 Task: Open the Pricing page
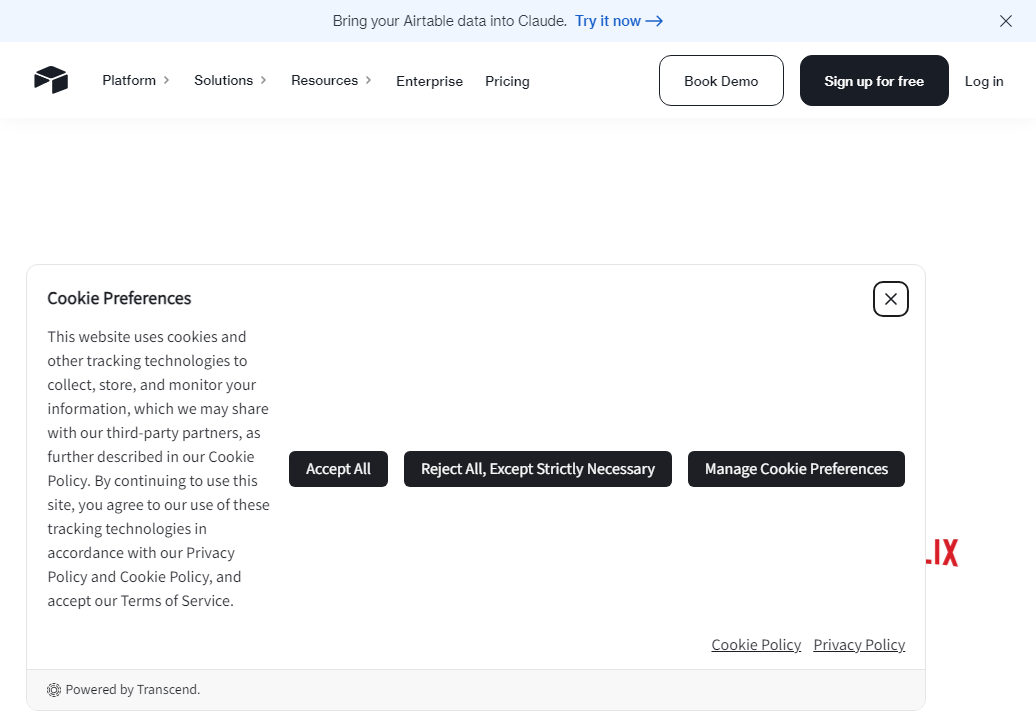pos(507,81)
